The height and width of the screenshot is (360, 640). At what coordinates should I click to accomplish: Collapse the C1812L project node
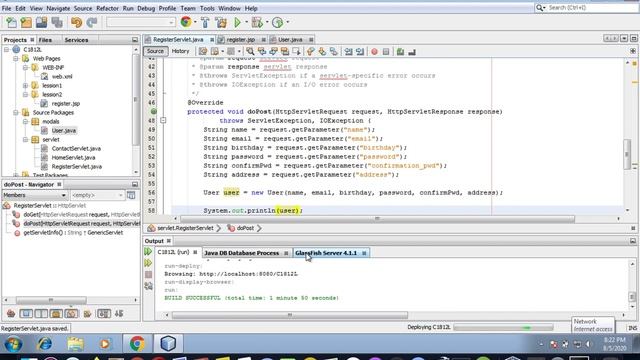[x=7, y=49]
